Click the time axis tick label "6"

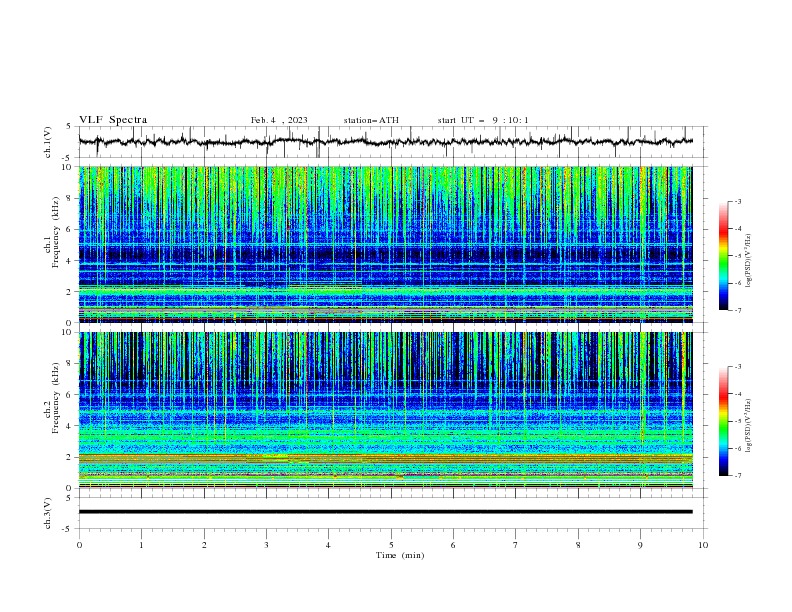[453, 545]
